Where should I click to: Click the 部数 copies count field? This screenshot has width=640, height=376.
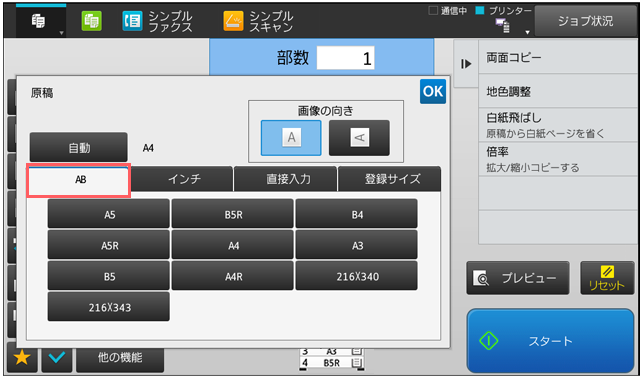pyautogui.click(x=345, y=58)
